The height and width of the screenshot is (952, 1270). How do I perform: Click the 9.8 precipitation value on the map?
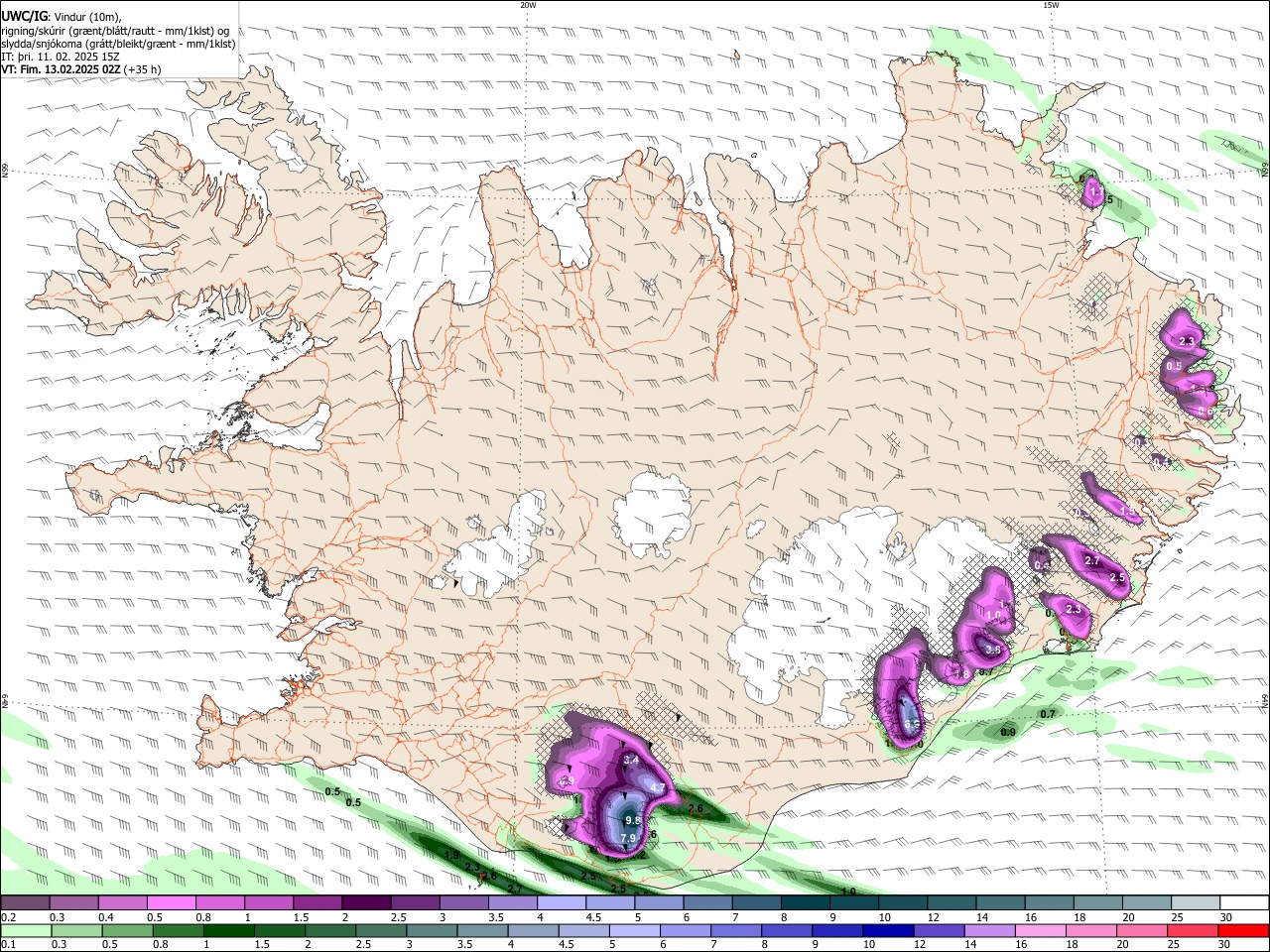click(634, 821)
